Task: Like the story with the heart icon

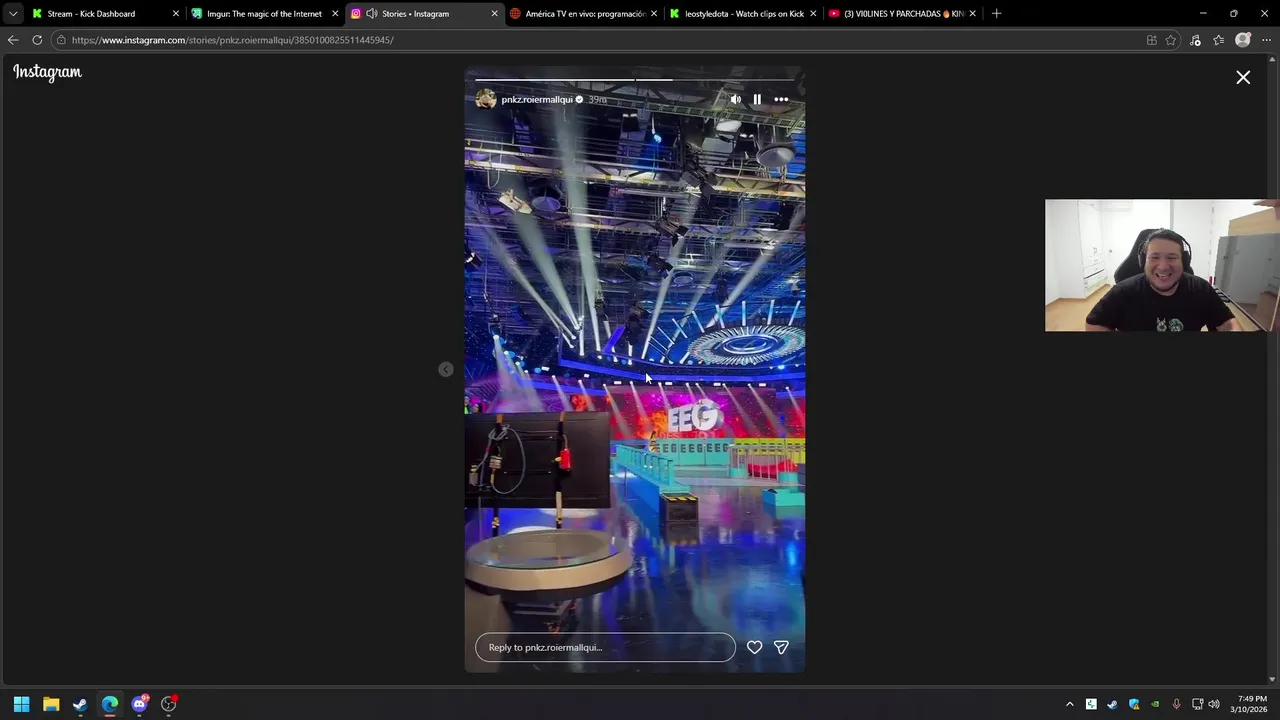Action: (x=755, y=647)
